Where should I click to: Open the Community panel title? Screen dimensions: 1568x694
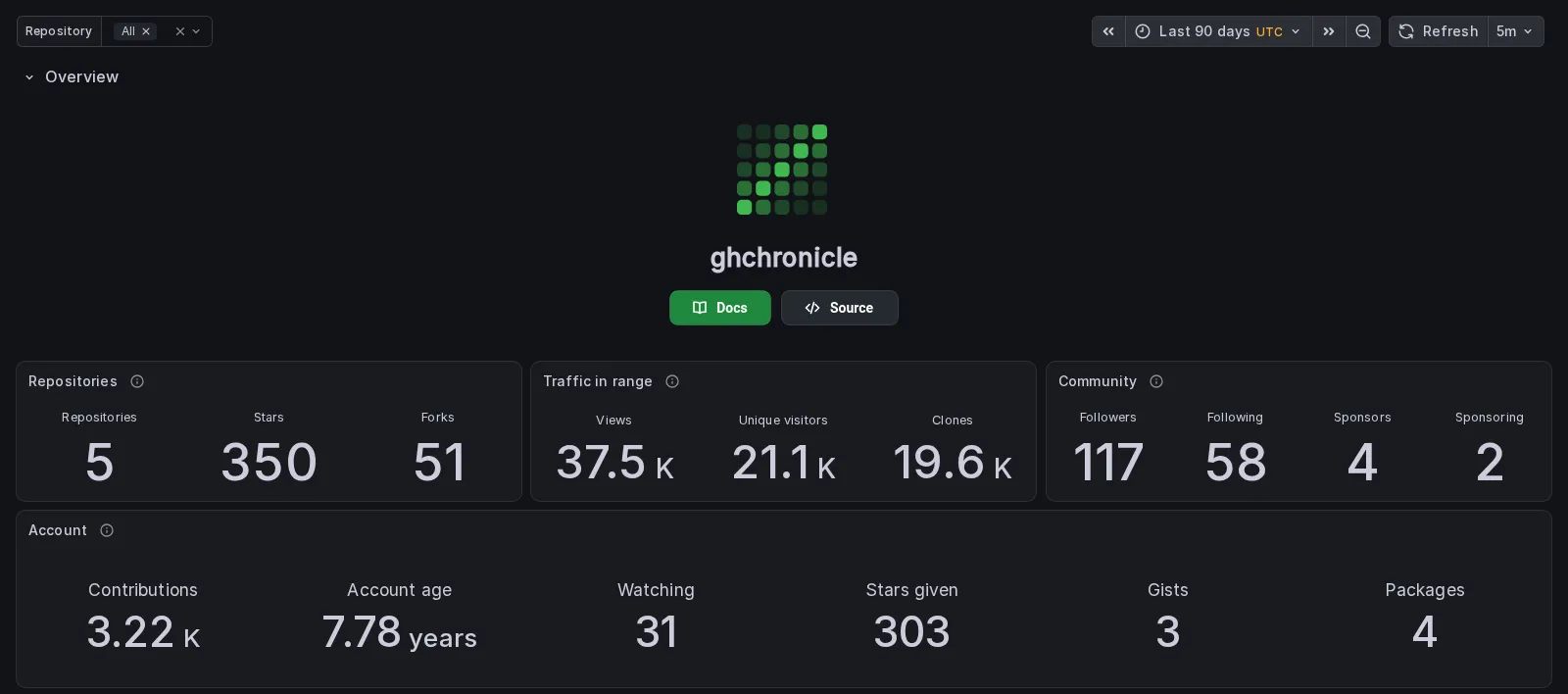1098,381
